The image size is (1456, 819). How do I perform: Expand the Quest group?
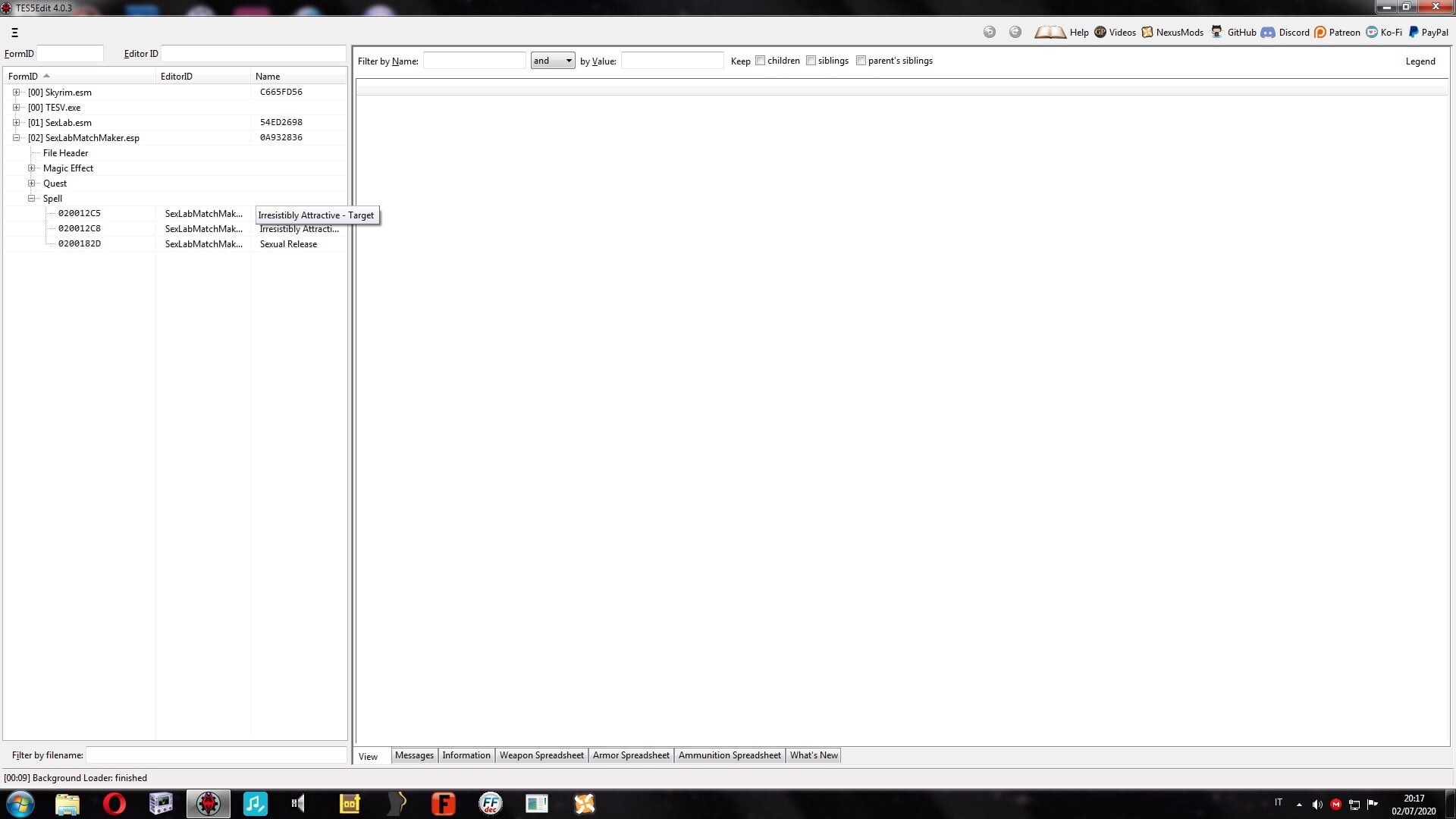click(x=31, y=183)
